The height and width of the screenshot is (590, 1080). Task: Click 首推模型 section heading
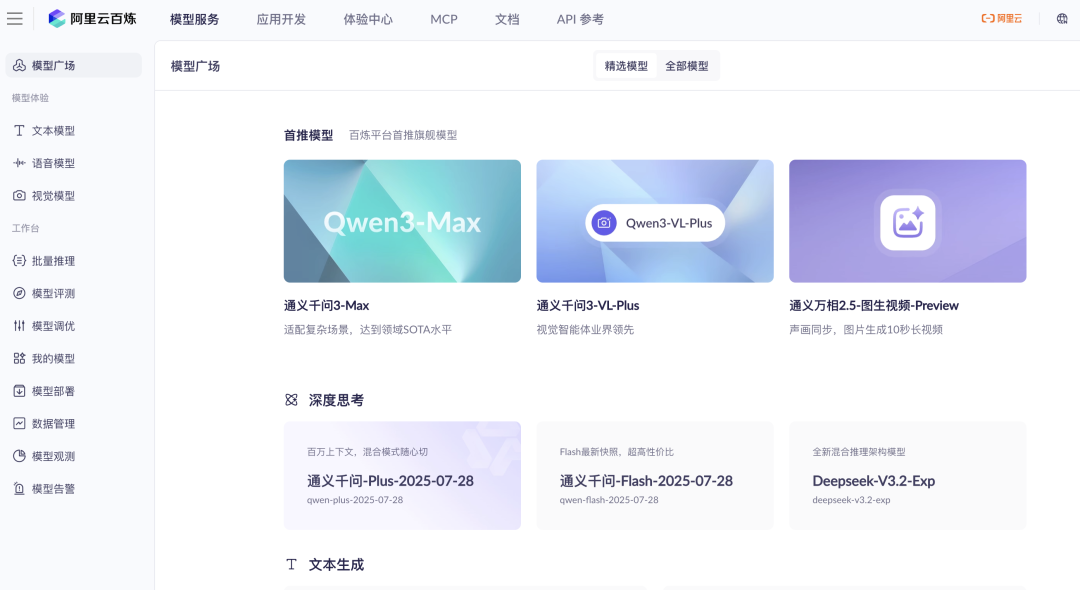click(x=309, y=135)
